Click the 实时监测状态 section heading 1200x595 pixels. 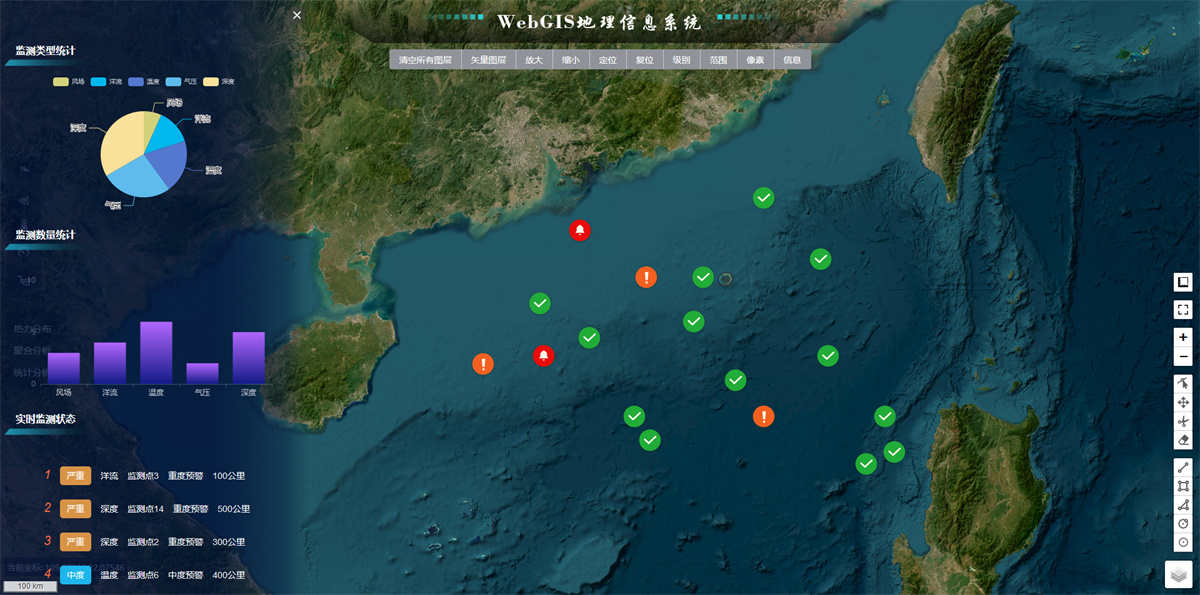pos(45,419)
